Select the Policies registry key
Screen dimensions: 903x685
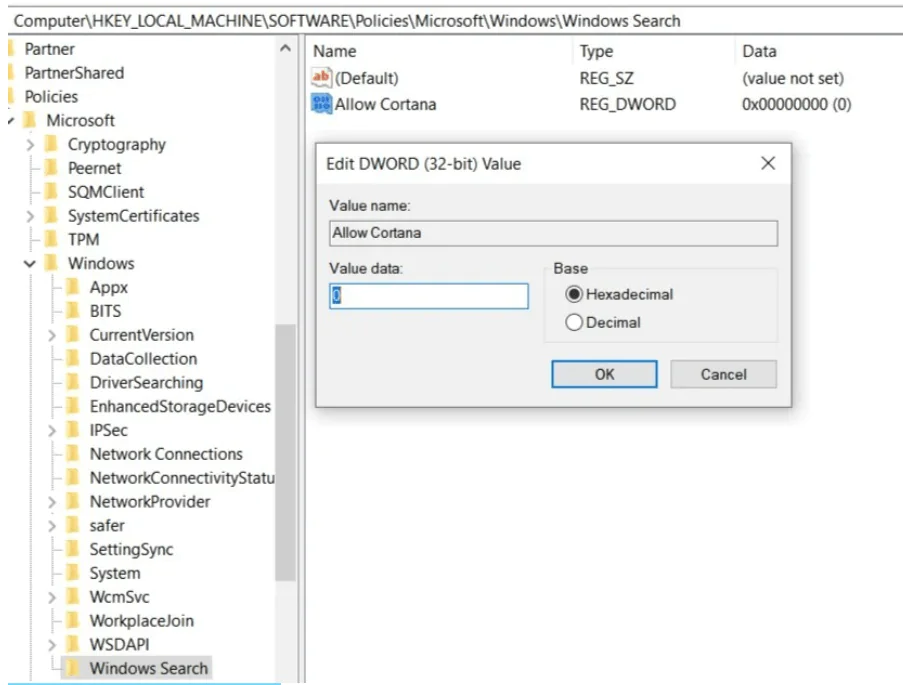point(51,97)
